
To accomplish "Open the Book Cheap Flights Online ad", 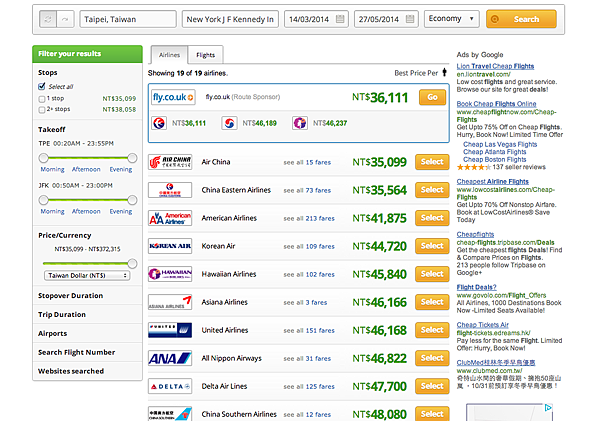I will 496,104.
